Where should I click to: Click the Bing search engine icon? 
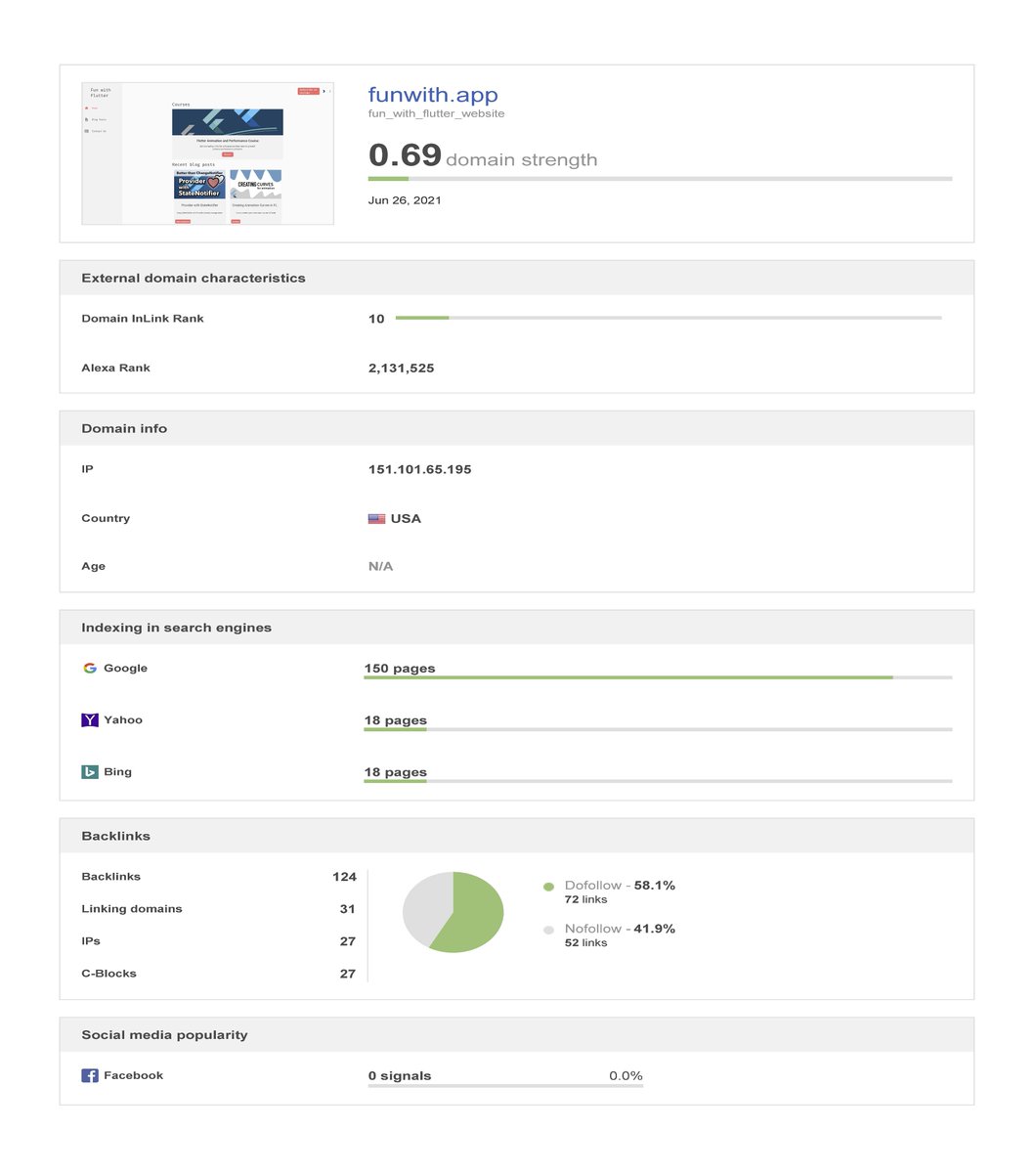point(89,771)
